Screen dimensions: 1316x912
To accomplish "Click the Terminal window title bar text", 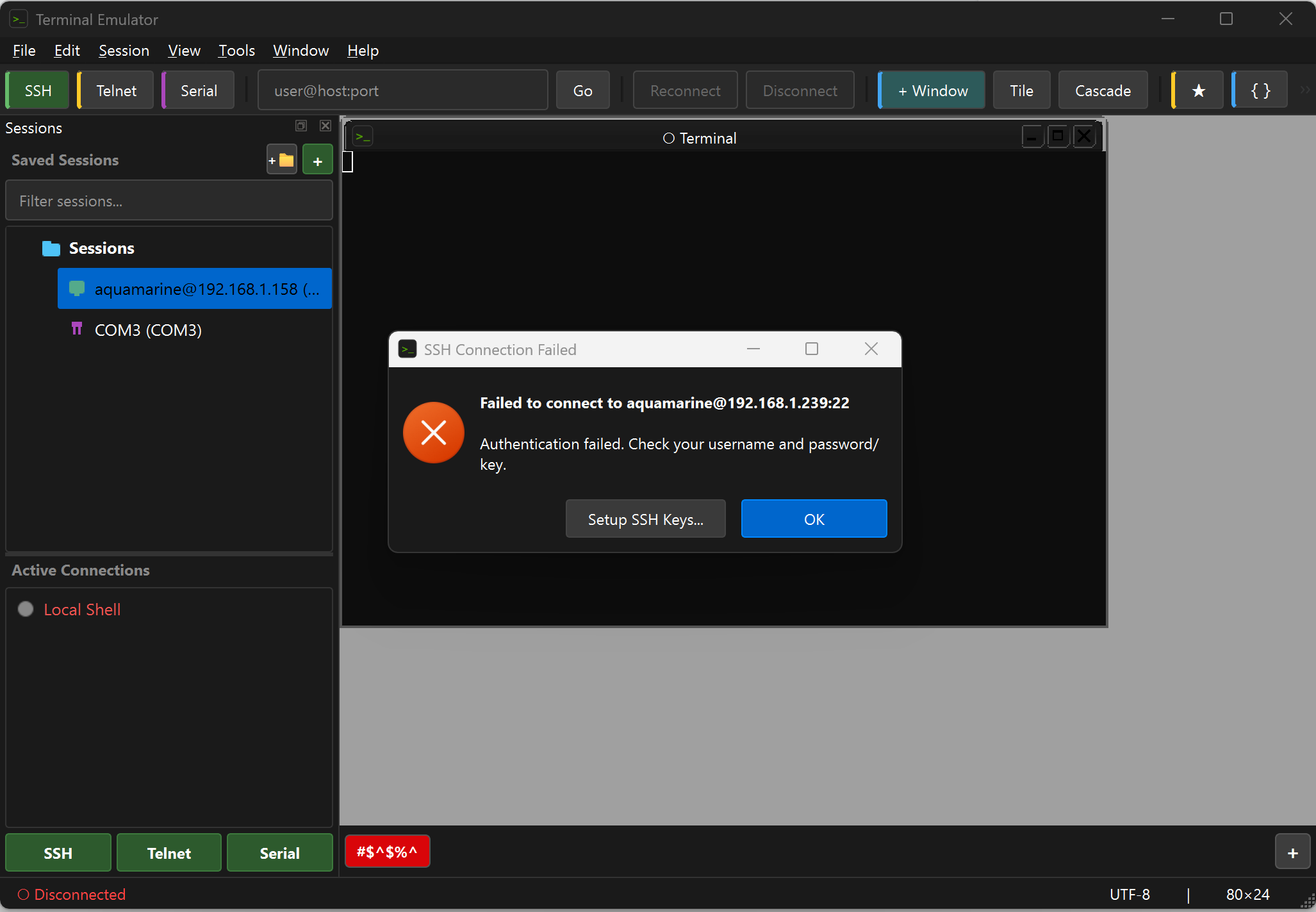I will click(700, 138).
